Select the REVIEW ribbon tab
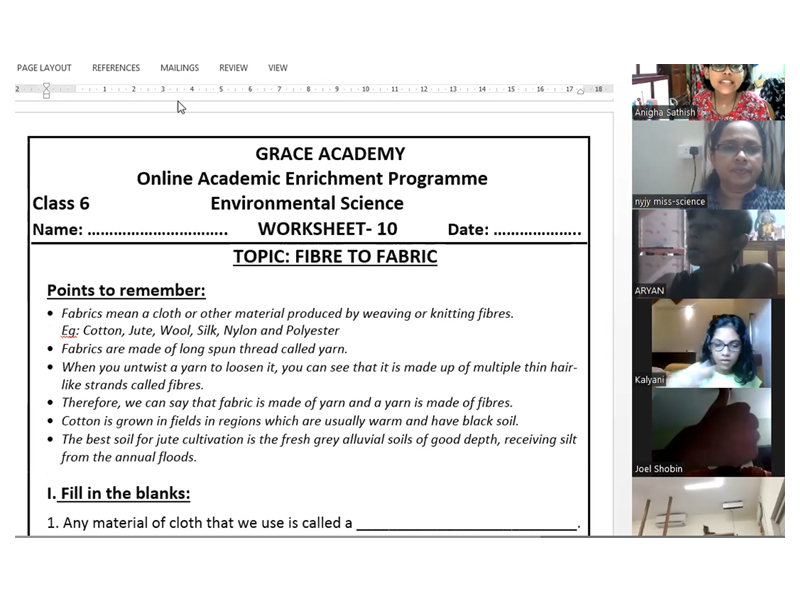800x600 pixels. click(x=233, y=68)
